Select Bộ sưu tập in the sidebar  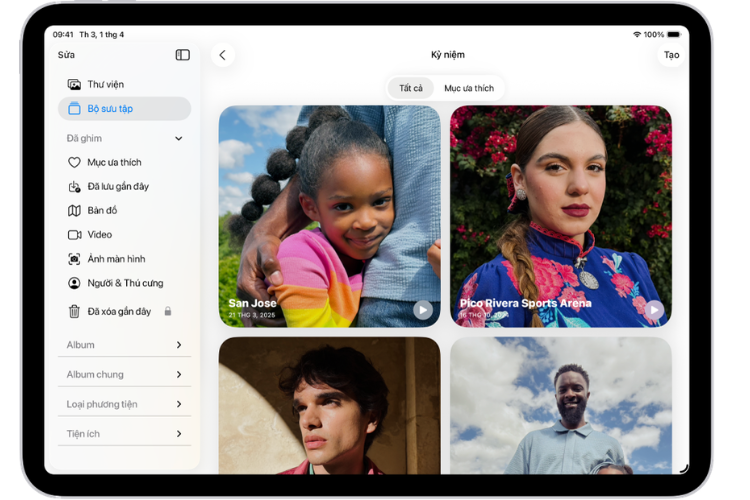(124, 109)
